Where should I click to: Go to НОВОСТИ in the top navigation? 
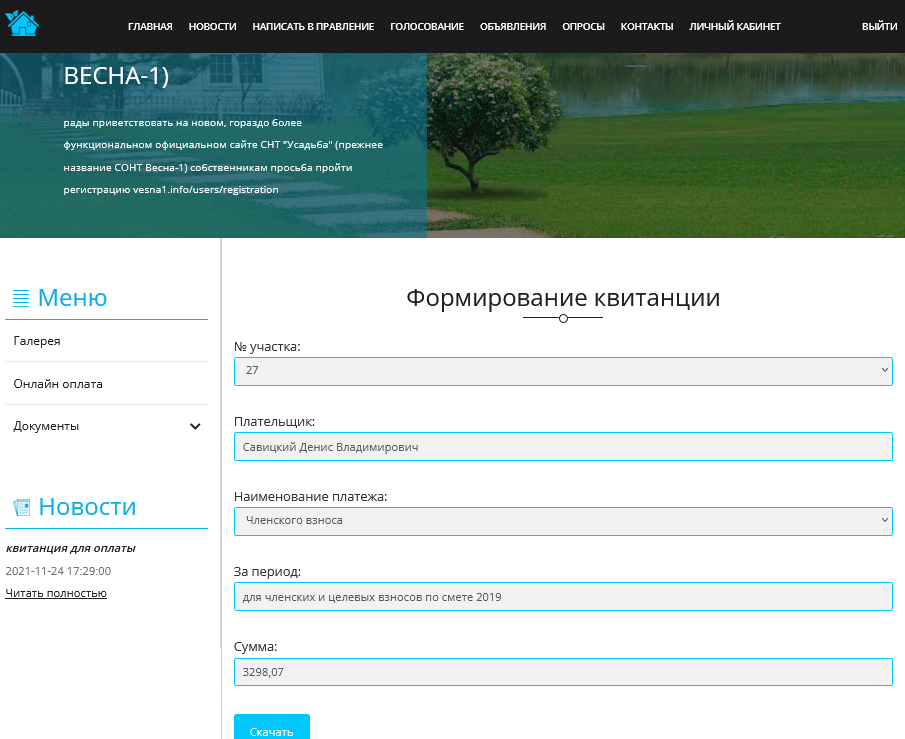[x=212, y=27]
